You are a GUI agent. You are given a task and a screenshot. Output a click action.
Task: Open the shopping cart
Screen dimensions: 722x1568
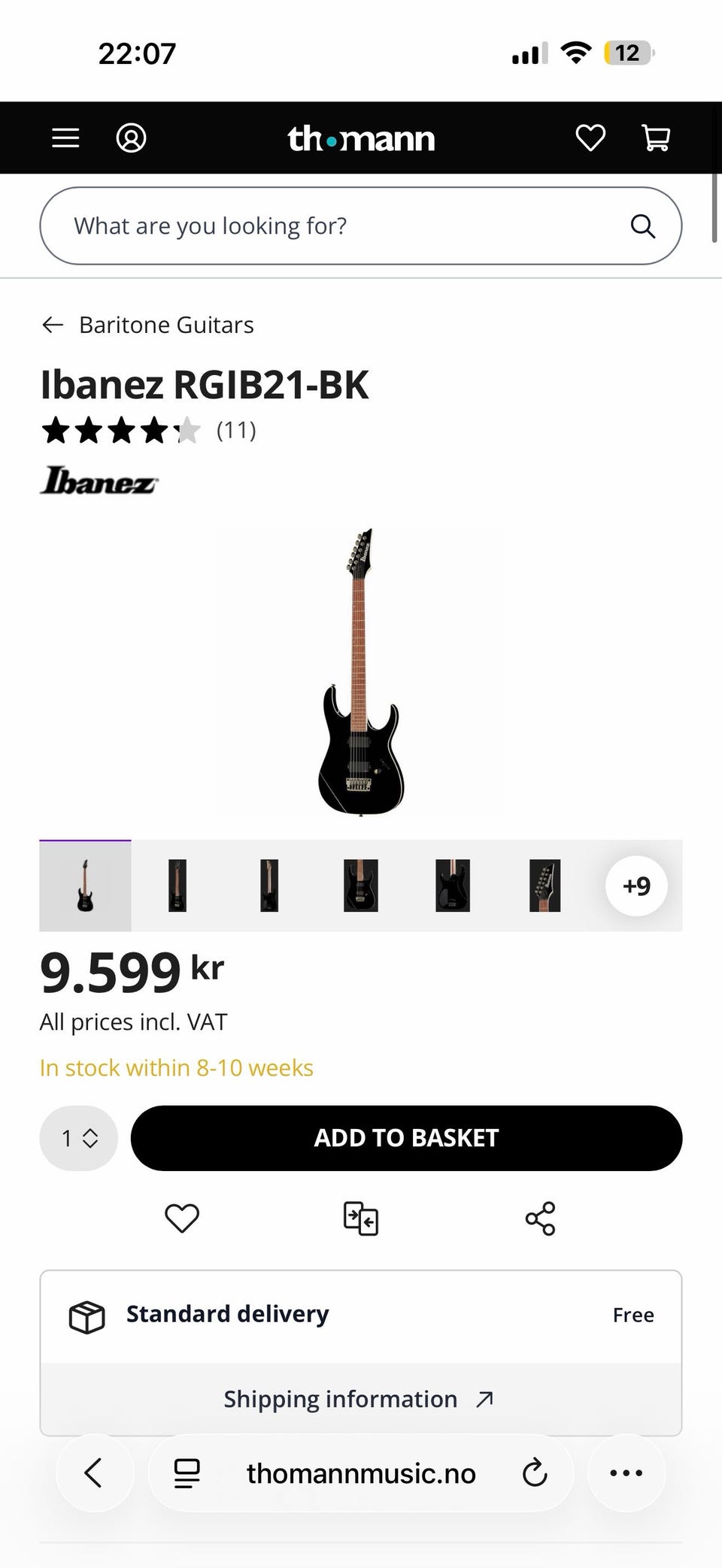pos(656,138)
